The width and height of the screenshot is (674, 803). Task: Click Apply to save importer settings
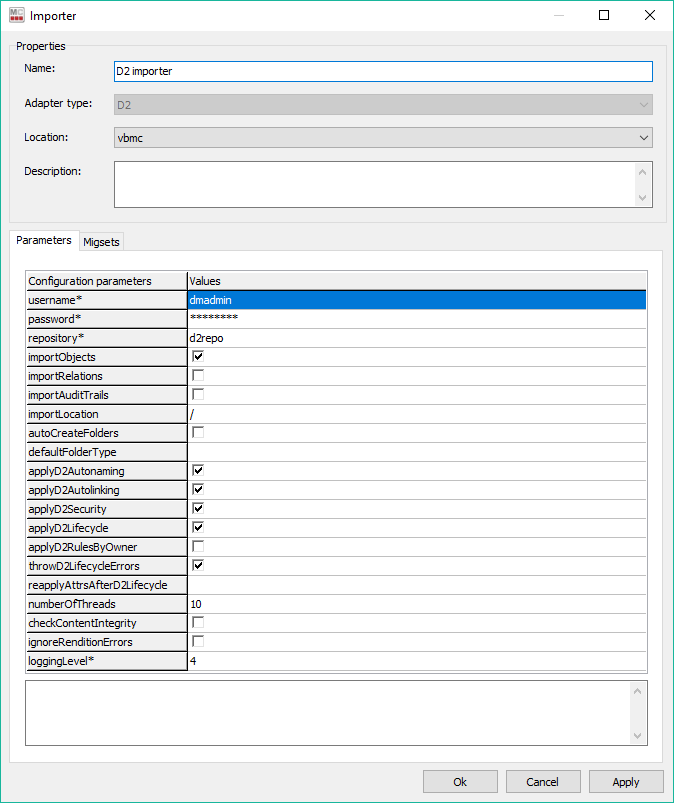[x=626, y=782]
